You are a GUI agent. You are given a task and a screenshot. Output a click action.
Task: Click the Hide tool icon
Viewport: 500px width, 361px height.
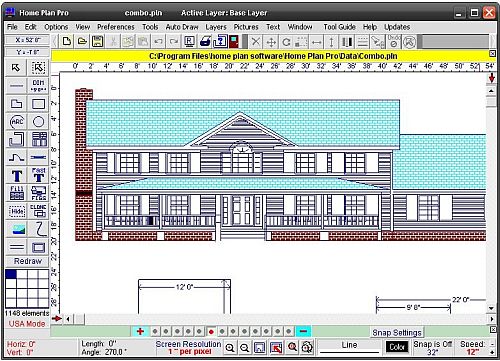pyautogui.click(x=16, y=211)
